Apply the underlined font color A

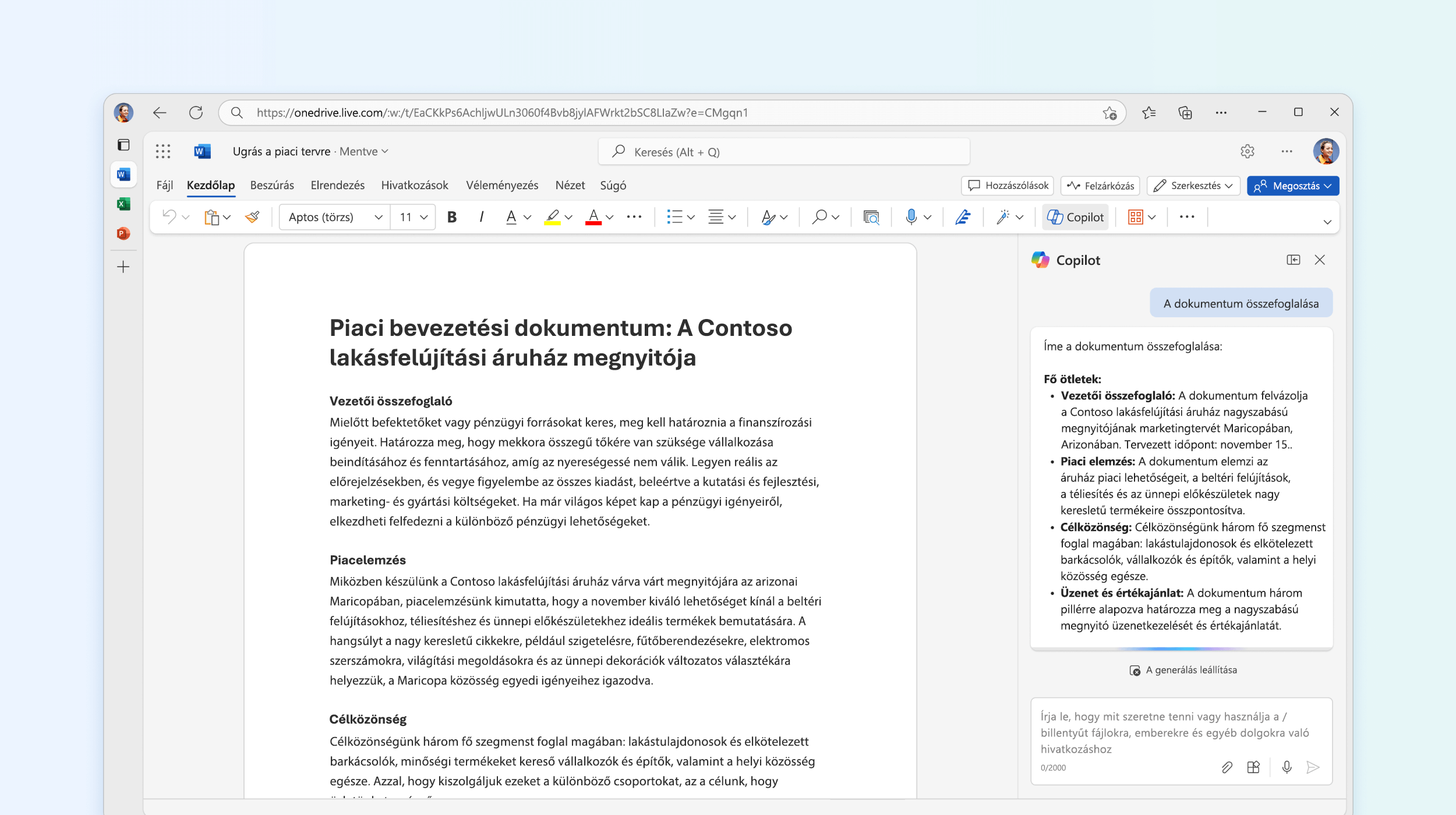click(511, 217)
